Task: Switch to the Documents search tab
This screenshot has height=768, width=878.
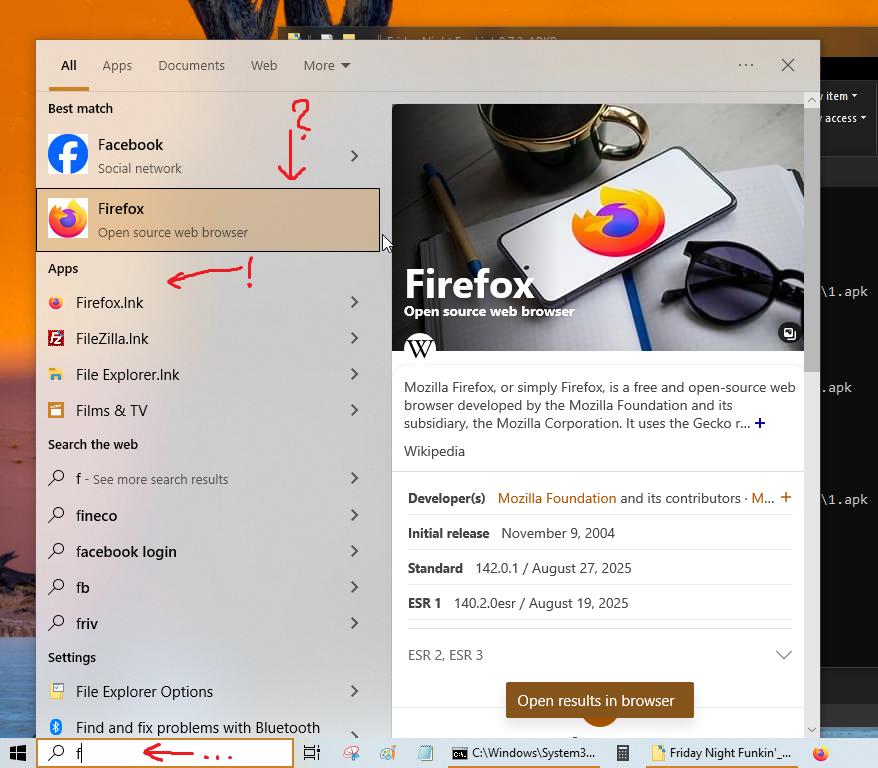Action: (x=192, y=65)
